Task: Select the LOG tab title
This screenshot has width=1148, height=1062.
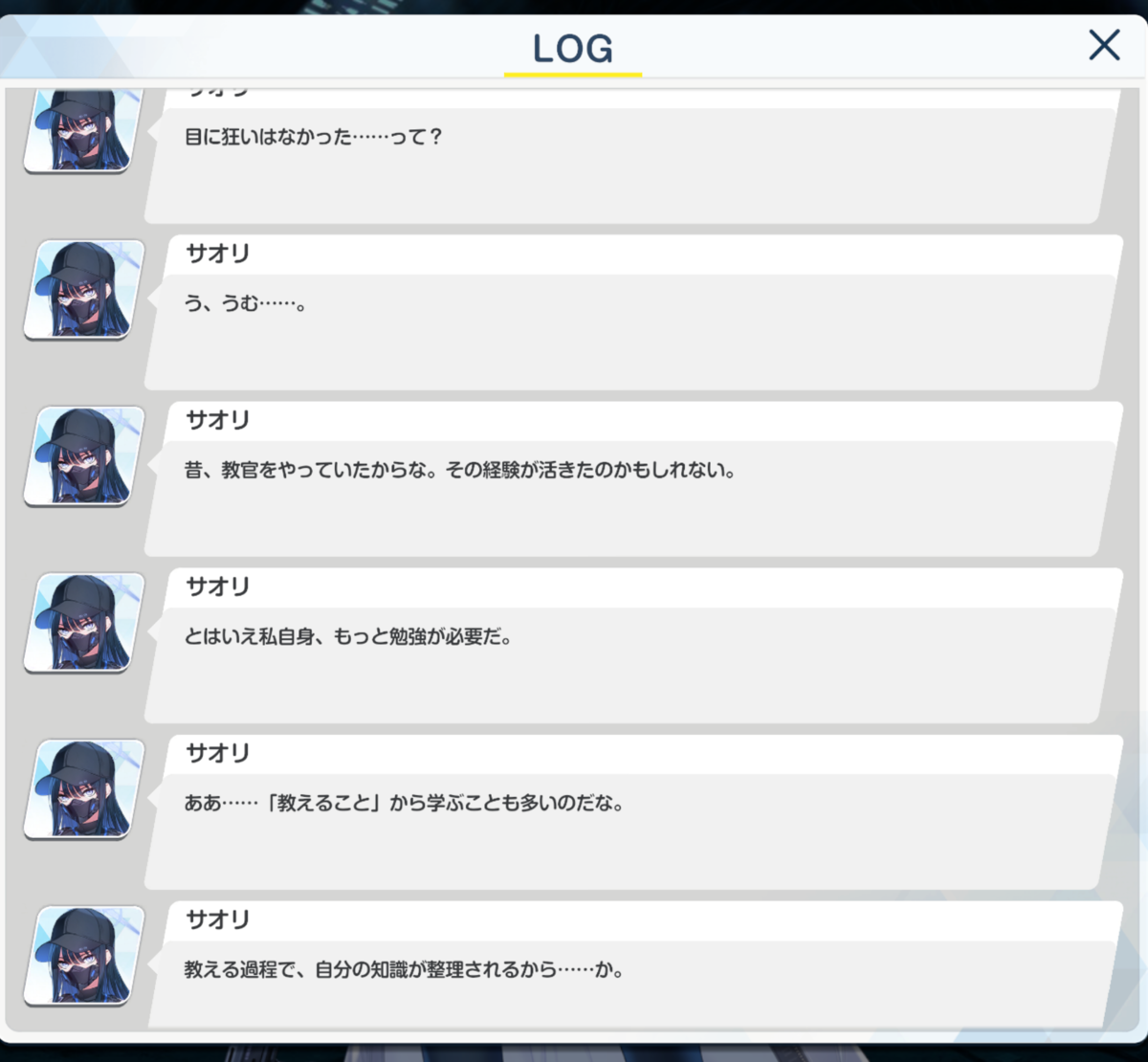Action: coord(573,48)
